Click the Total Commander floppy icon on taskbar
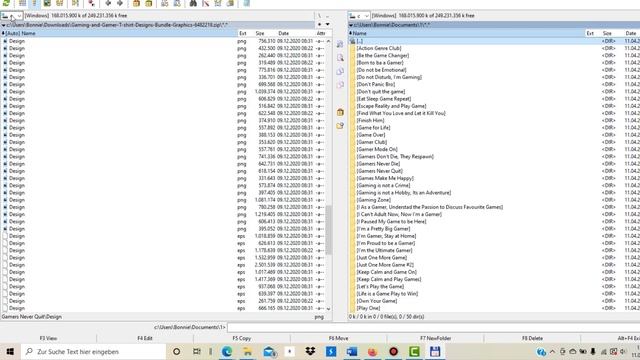 click(x=435, y=351)
